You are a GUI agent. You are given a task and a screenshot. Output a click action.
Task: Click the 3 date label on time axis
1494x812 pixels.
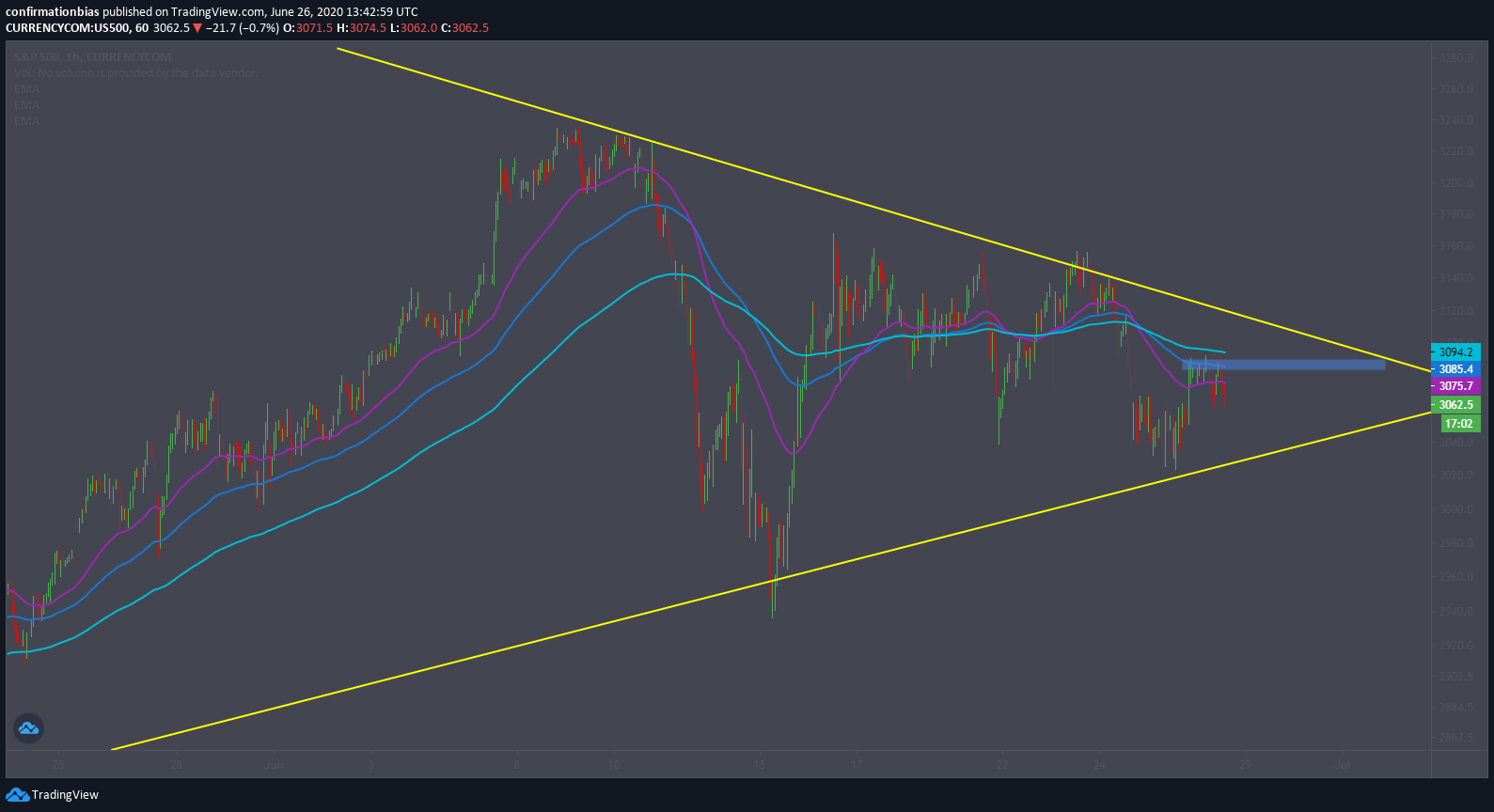[371, 765]
